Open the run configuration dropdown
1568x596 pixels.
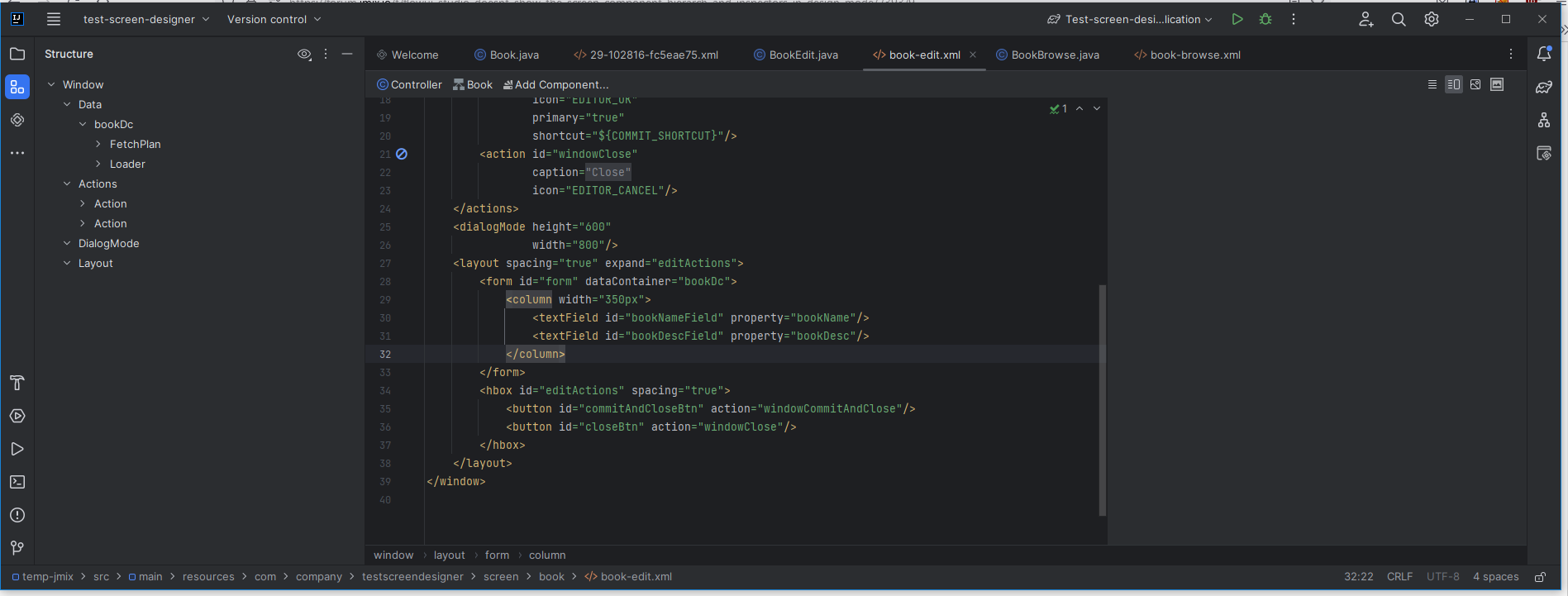(x=1130, y=19)
